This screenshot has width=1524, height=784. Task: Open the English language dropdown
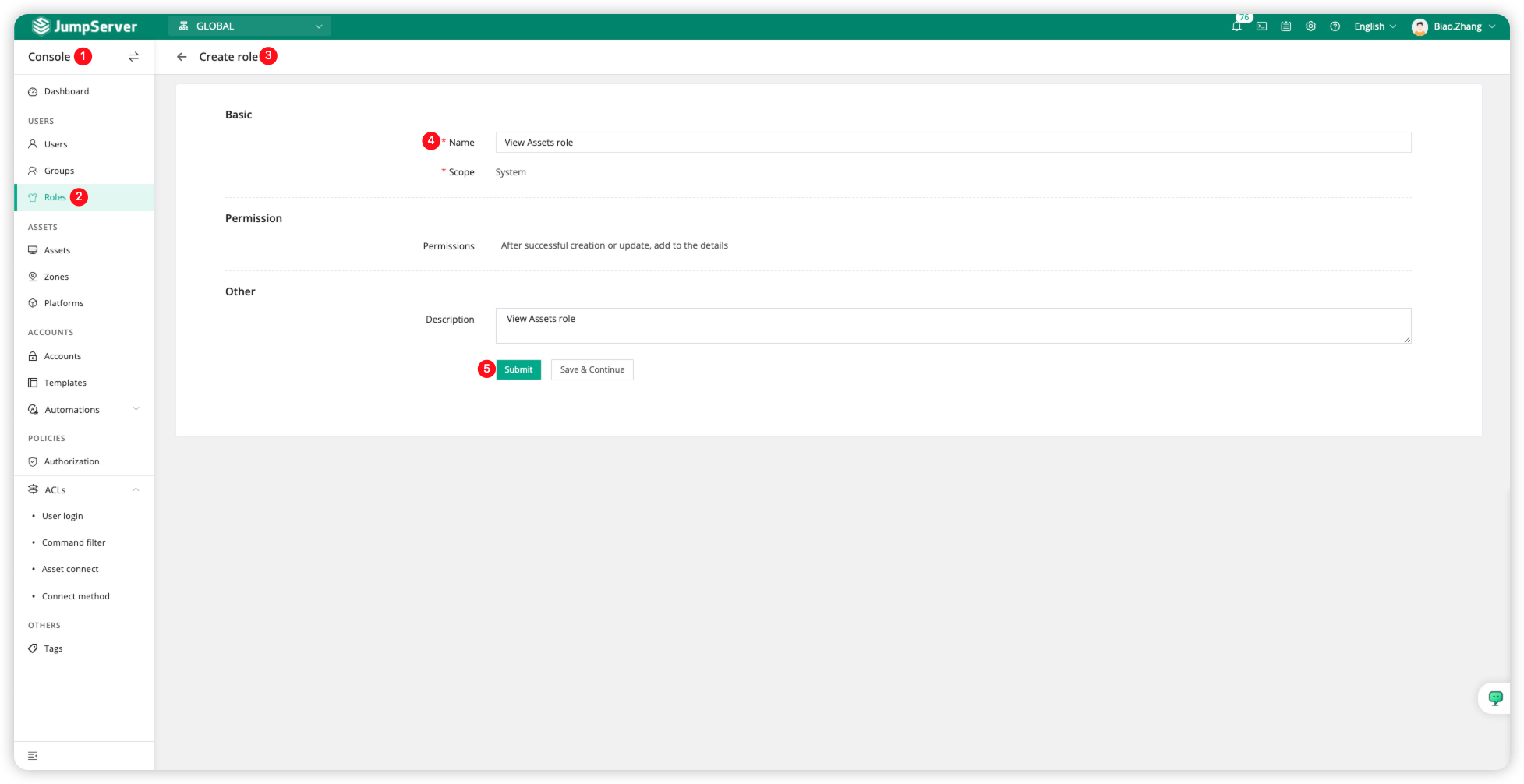1375,26
